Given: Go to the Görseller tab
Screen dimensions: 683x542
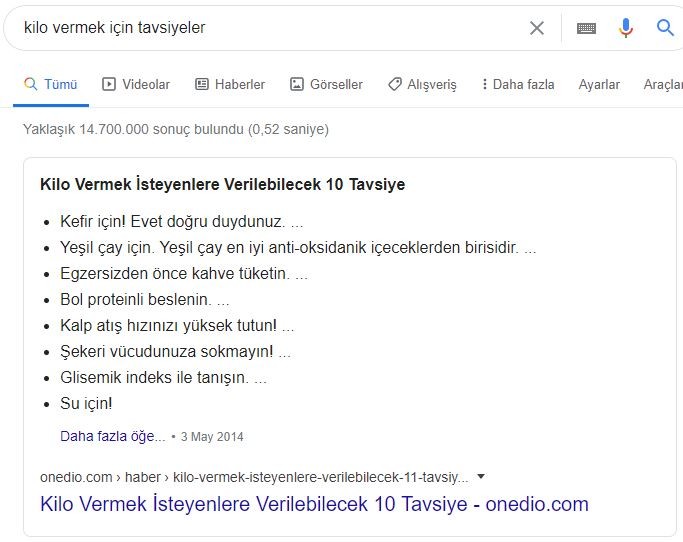Looking at the screenshot, I should tap(326, 84).
